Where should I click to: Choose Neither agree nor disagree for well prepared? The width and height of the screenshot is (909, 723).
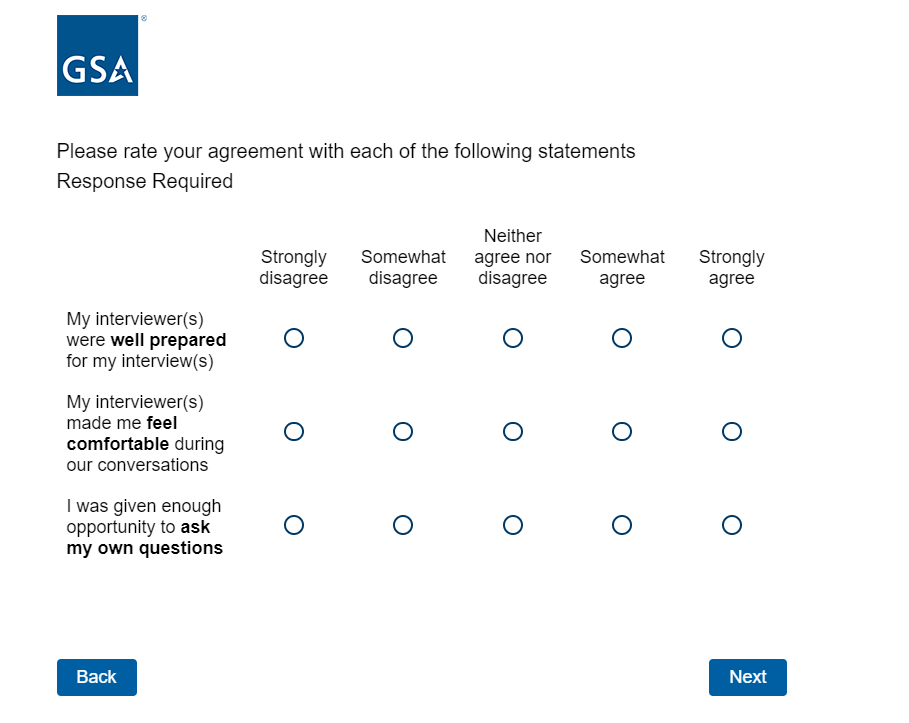click(x=513, y=338)
